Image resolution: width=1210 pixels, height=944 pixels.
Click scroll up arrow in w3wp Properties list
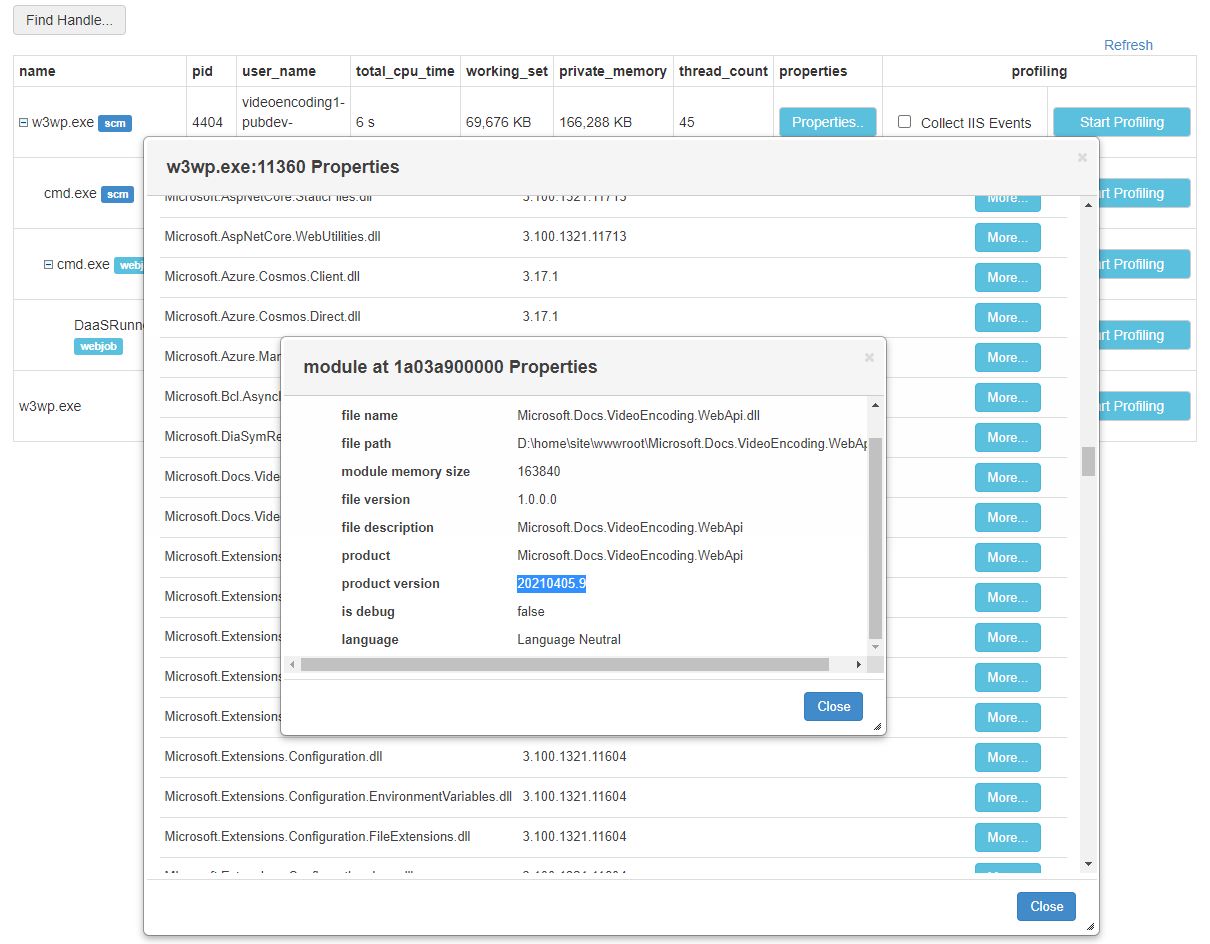click(x=1088, y=205)
